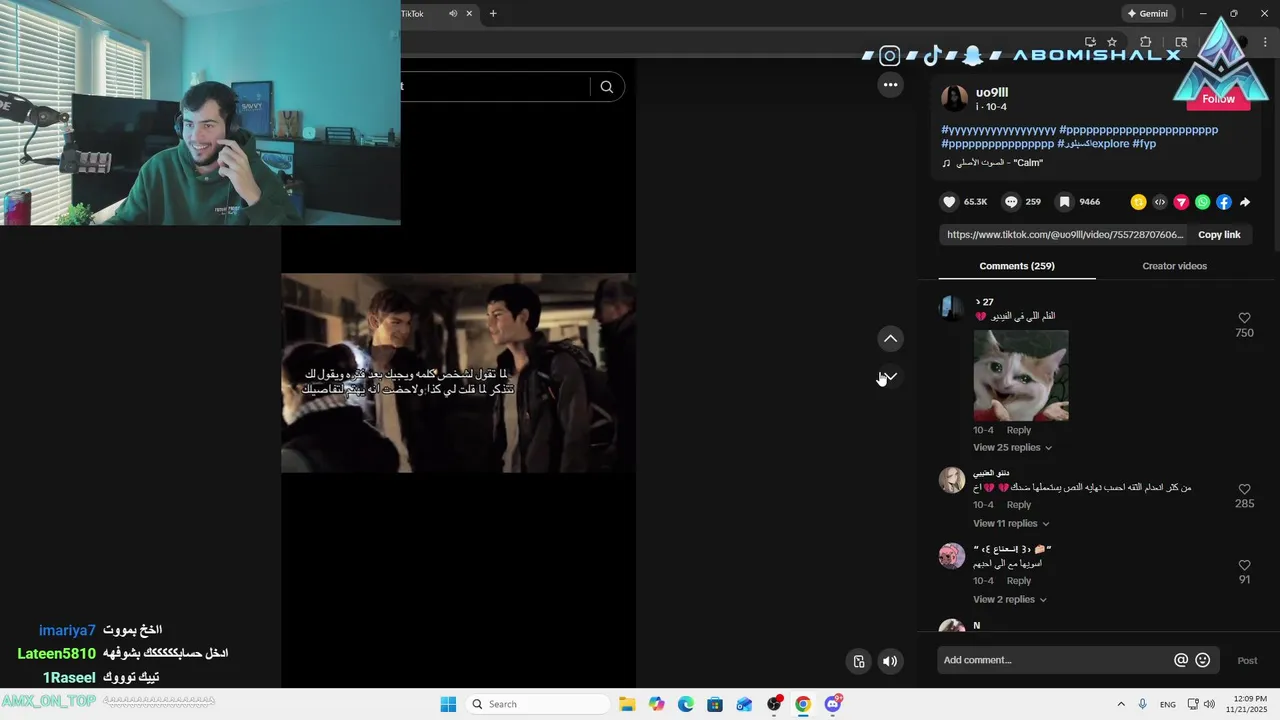Screen dimensions: 1280x720
Task: Like the comment with 750 likes
Action: pos(1244,318)
